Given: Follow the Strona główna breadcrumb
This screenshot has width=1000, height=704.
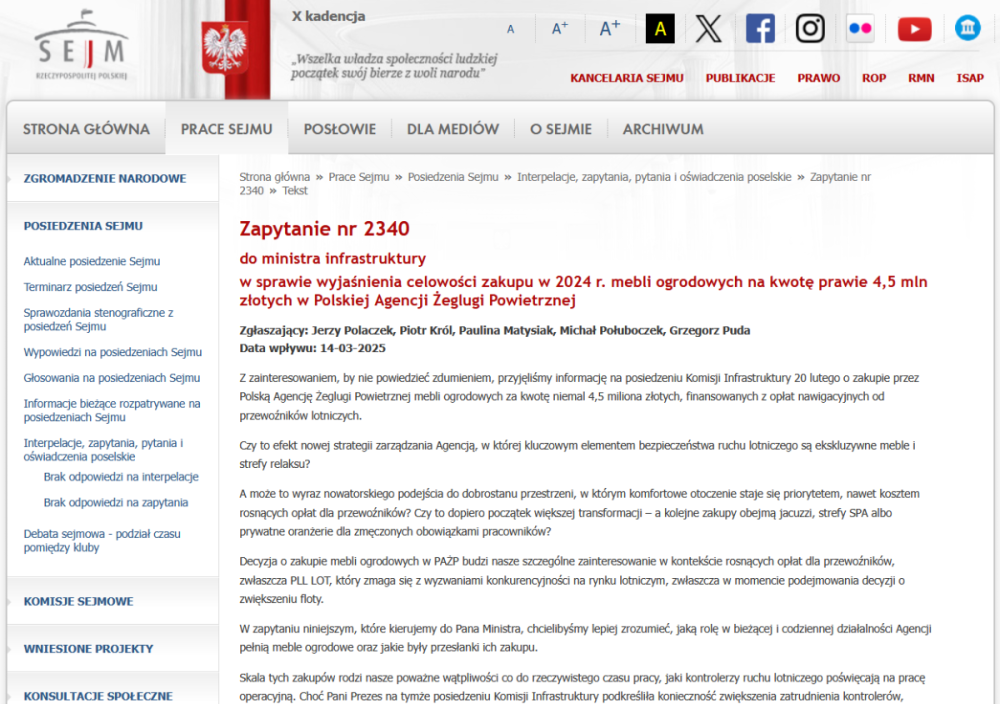Looking at the screenshot, I should click(x=273, y=175).
